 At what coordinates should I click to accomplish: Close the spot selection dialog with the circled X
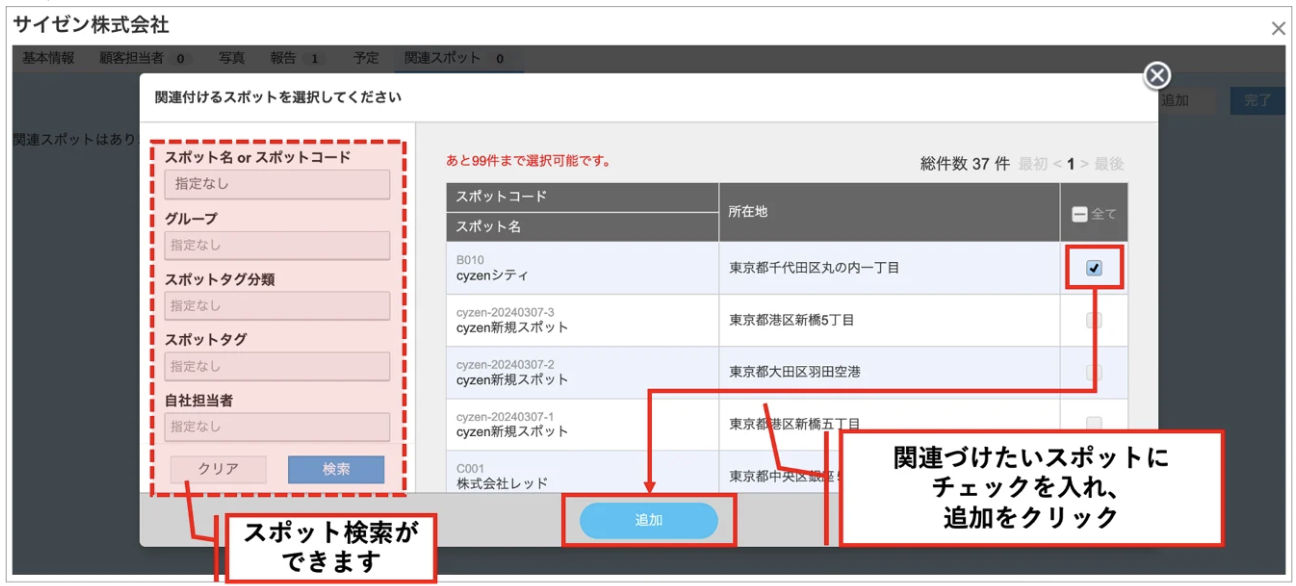click(1157, 76)
